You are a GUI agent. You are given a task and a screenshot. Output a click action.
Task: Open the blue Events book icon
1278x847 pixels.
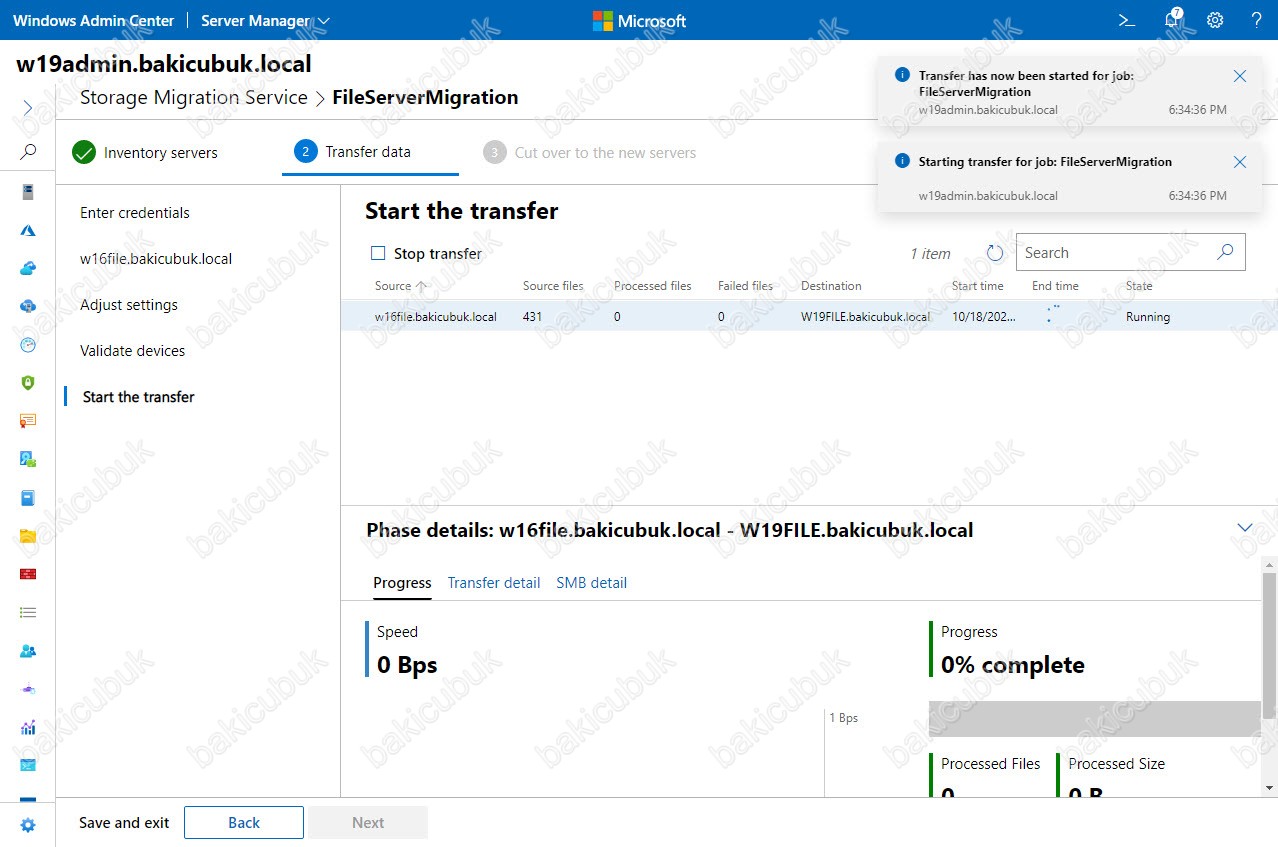pyautogui.click(x=28, y=497)
